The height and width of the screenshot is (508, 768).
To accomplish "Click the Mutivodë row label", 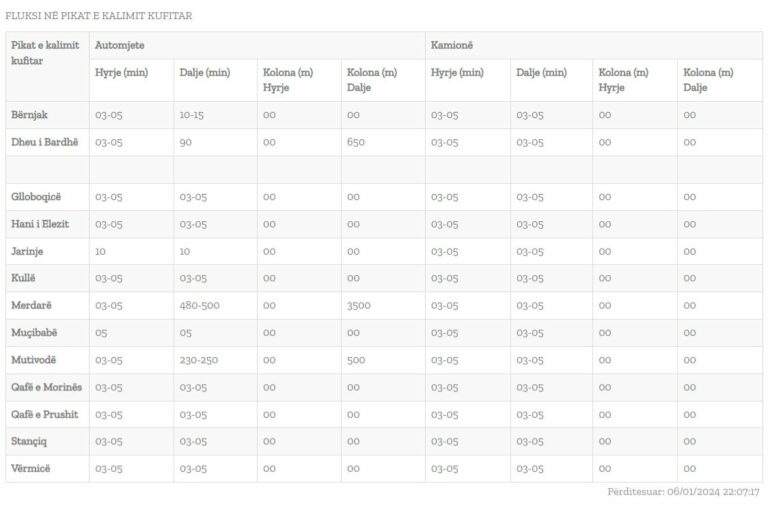I will click(x=33, y=360).
